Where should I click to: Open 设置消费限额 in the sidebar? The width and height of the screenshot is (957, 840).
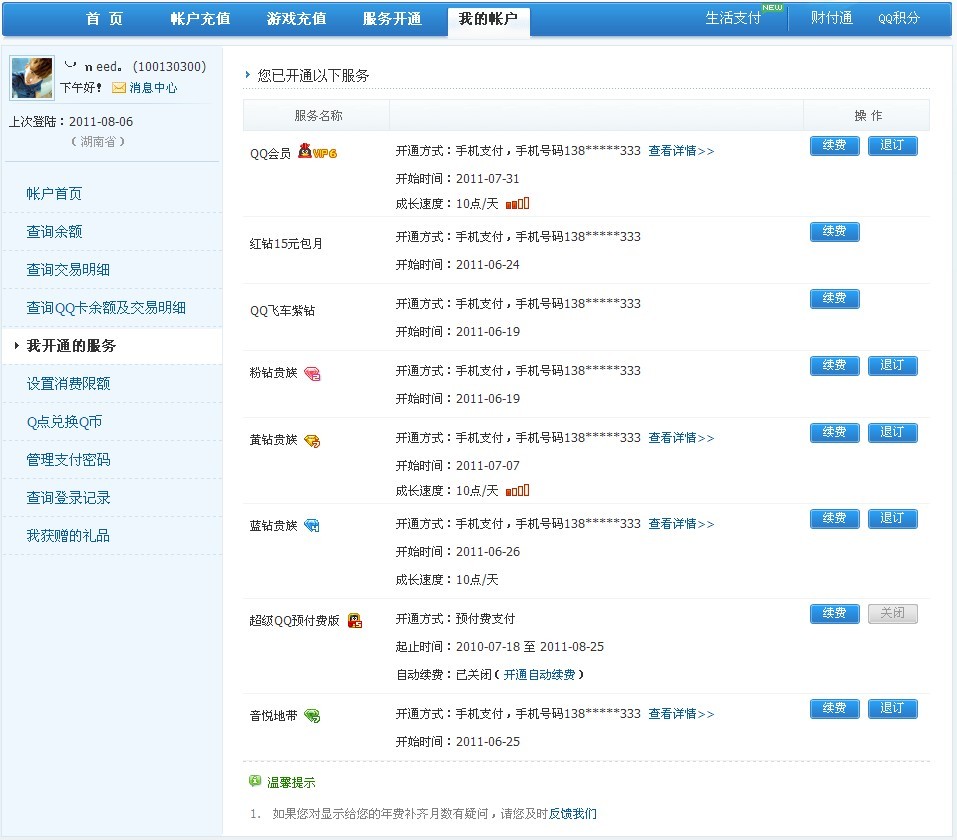pyautogui.click(x=68, y=383)
